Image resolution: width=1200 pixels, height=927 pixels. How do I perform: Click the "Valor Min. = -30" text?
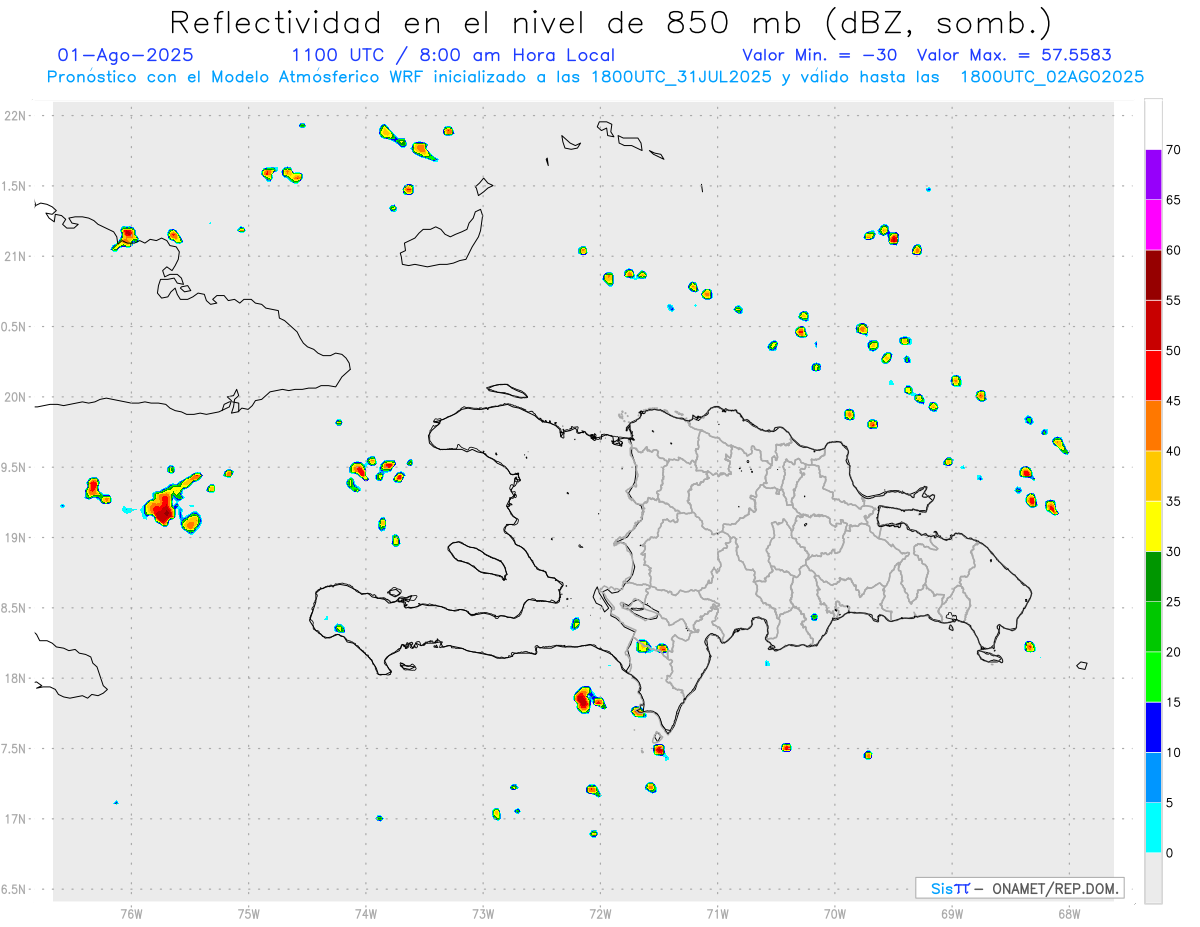[821, 55]
